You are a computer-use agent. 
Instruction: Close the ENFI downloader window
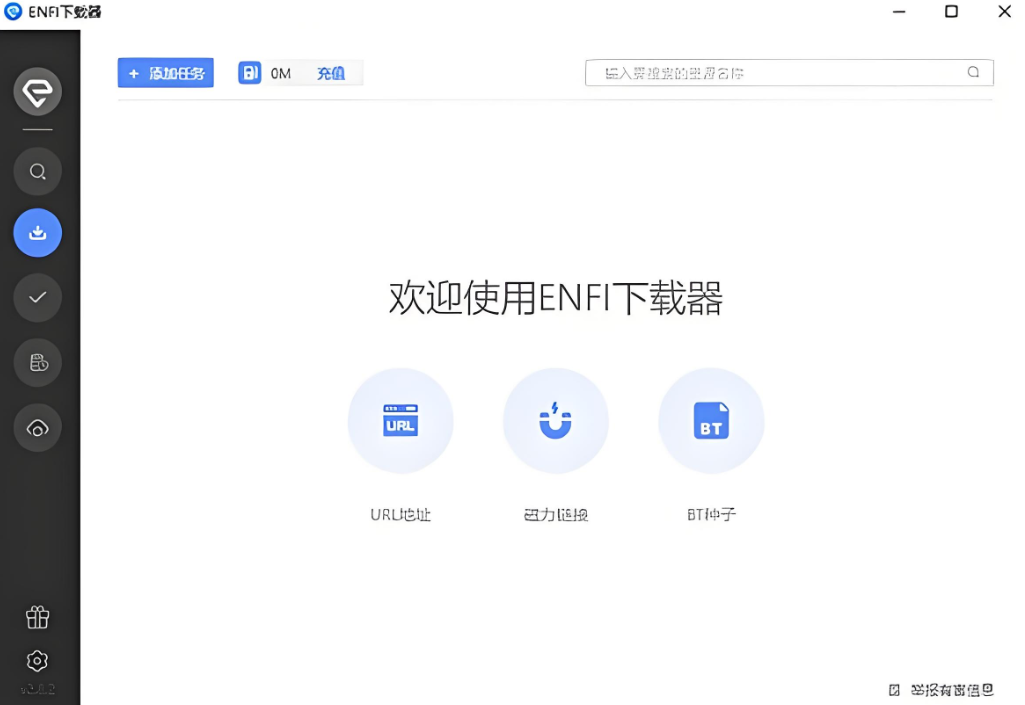(1005, 12)
